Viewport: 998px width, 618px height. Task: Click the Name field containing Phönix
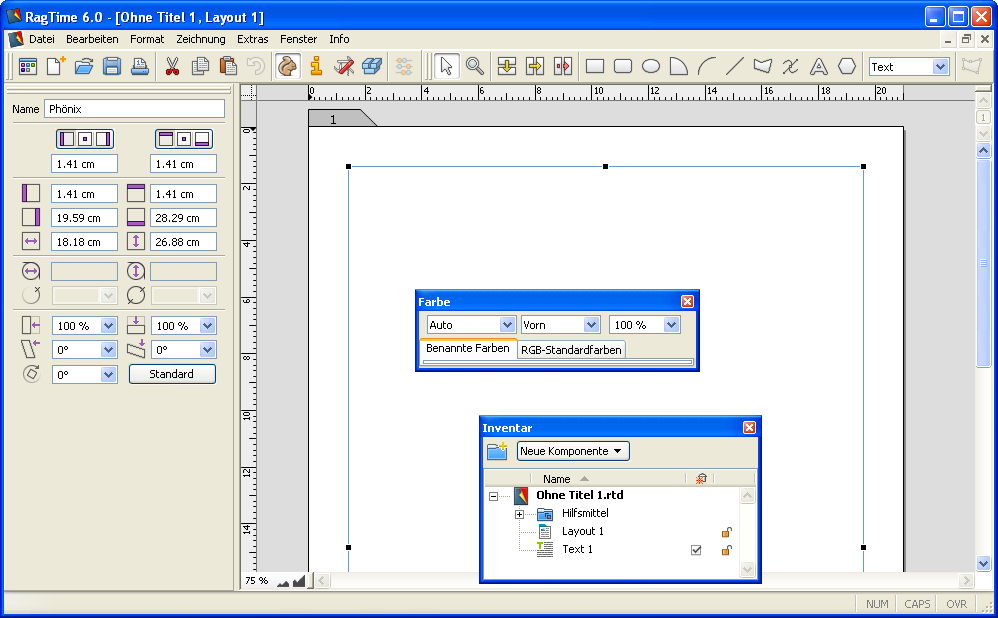tap(134, 109)
